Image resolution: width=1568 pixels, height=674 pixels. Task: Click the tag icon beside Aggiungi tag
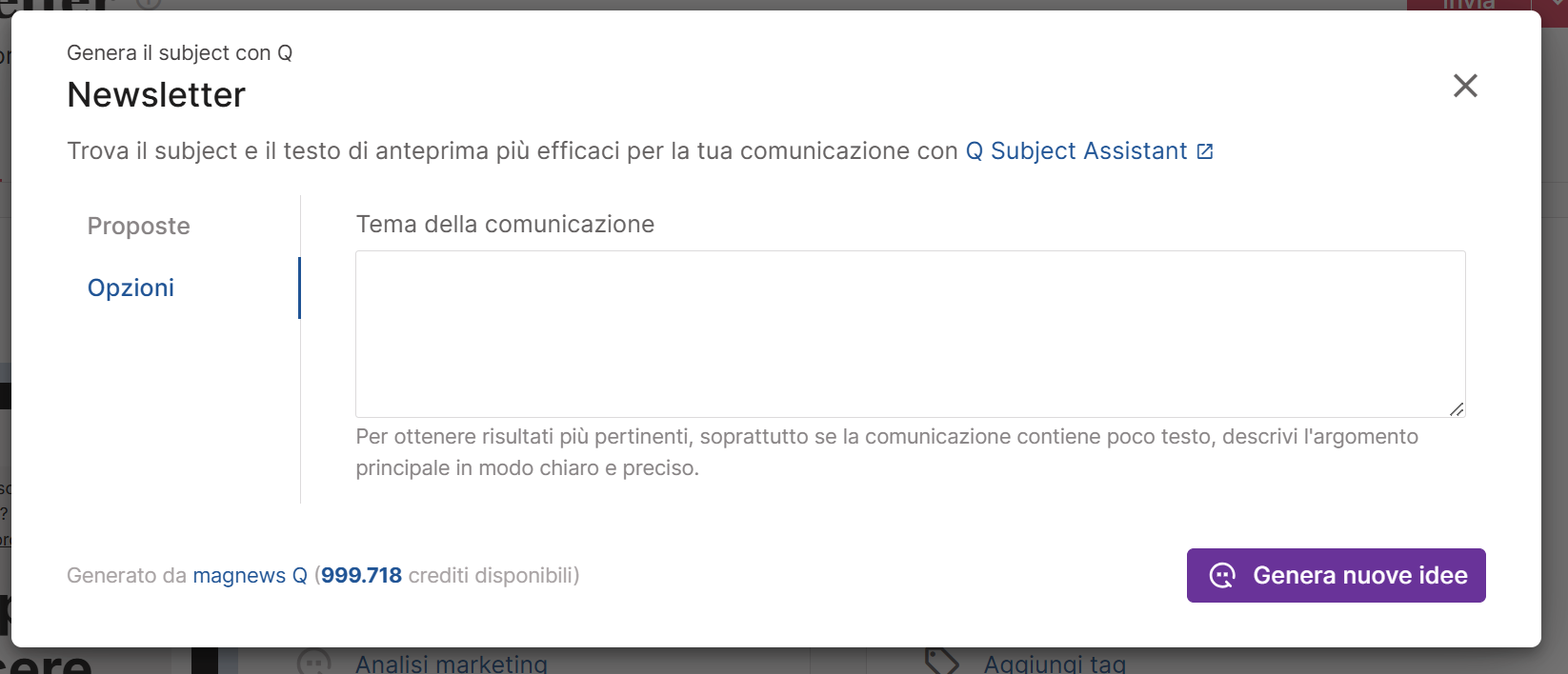pyautogui.click(x=942, y=662)
